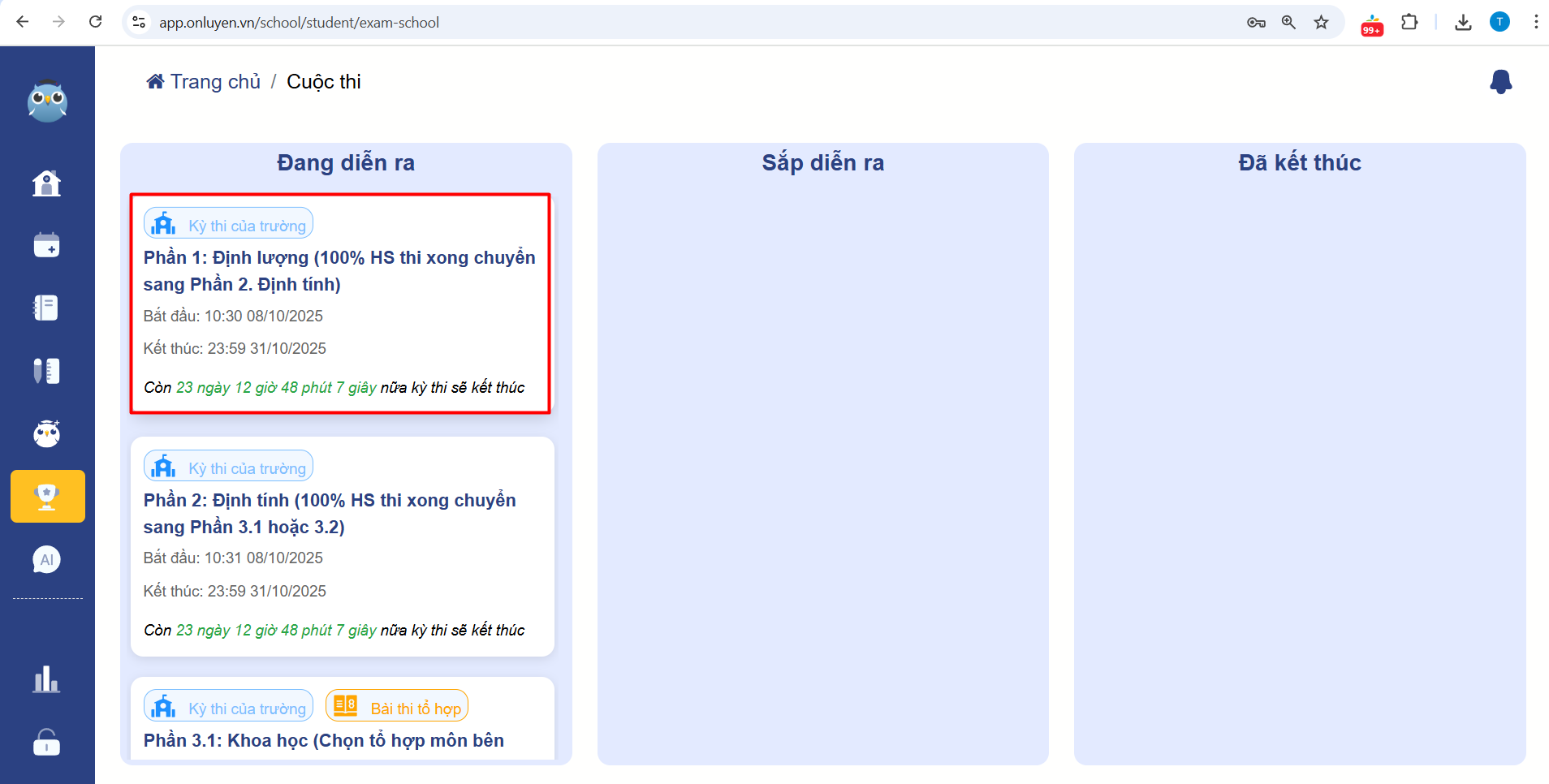Open the bar chart statistics icon
Screen dimensions: 1549x784
pos(46,679)
